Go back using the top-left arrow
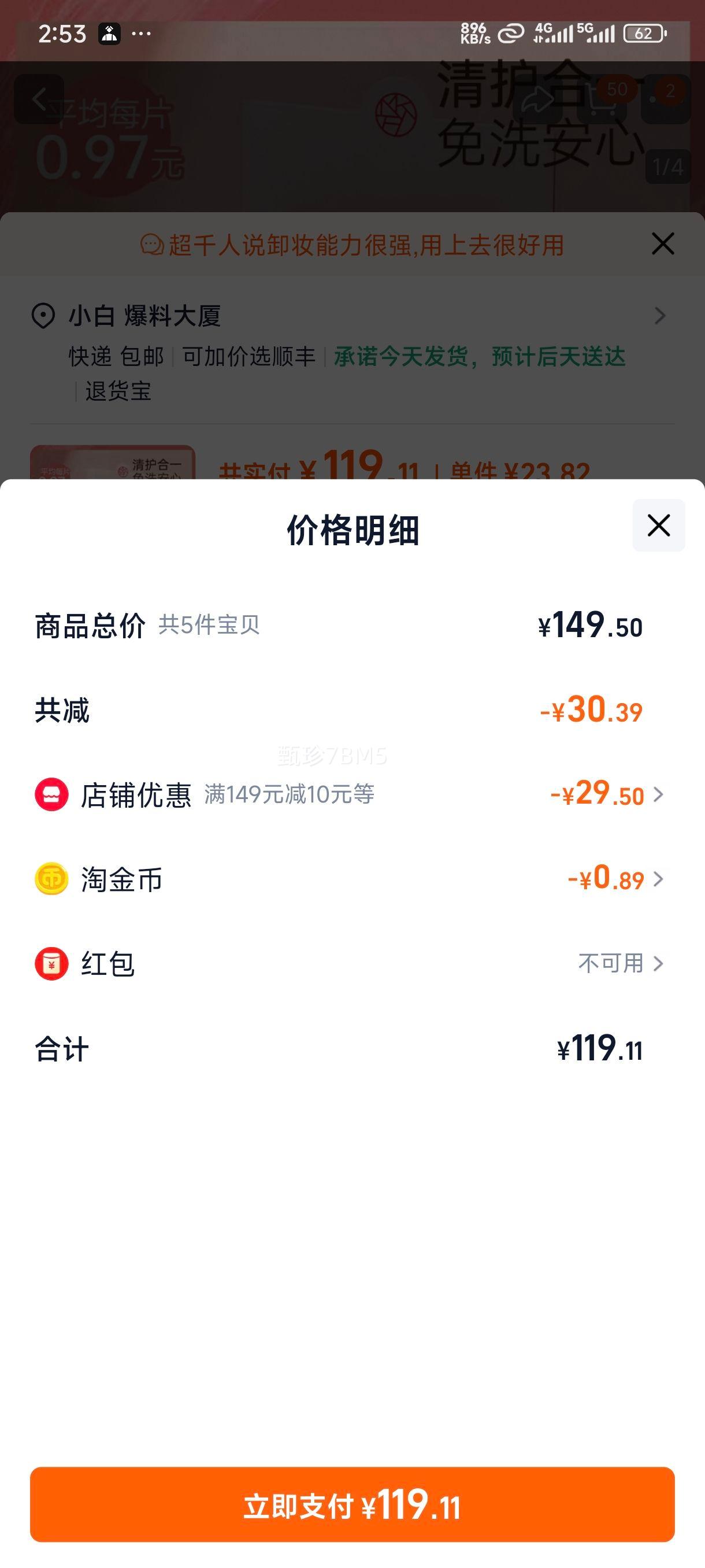The height and width of the screenshot is (1568, 705). coord(39,99)
